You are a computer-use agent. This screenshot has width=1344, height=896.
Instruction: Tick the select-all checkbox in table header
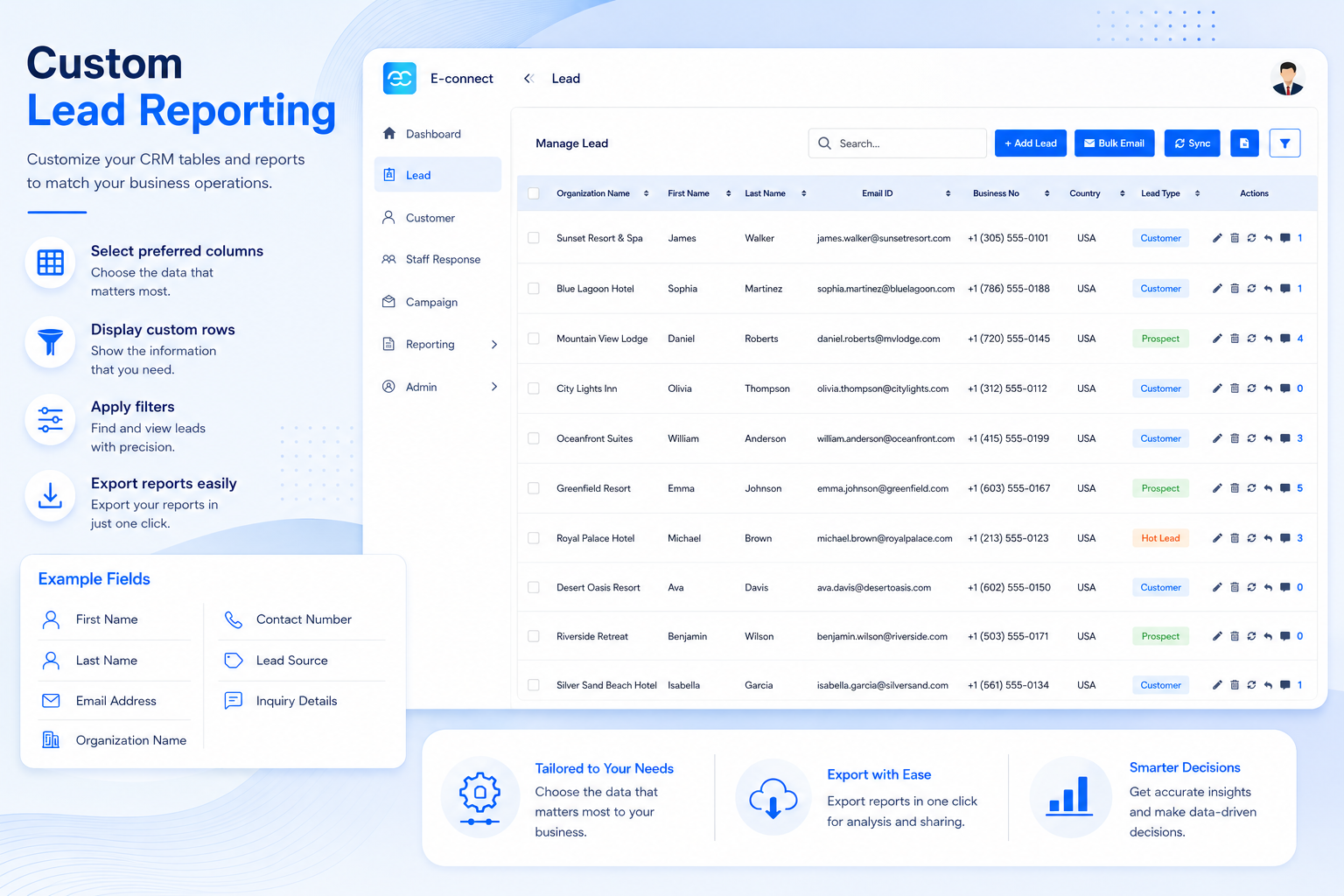[534, 193]
